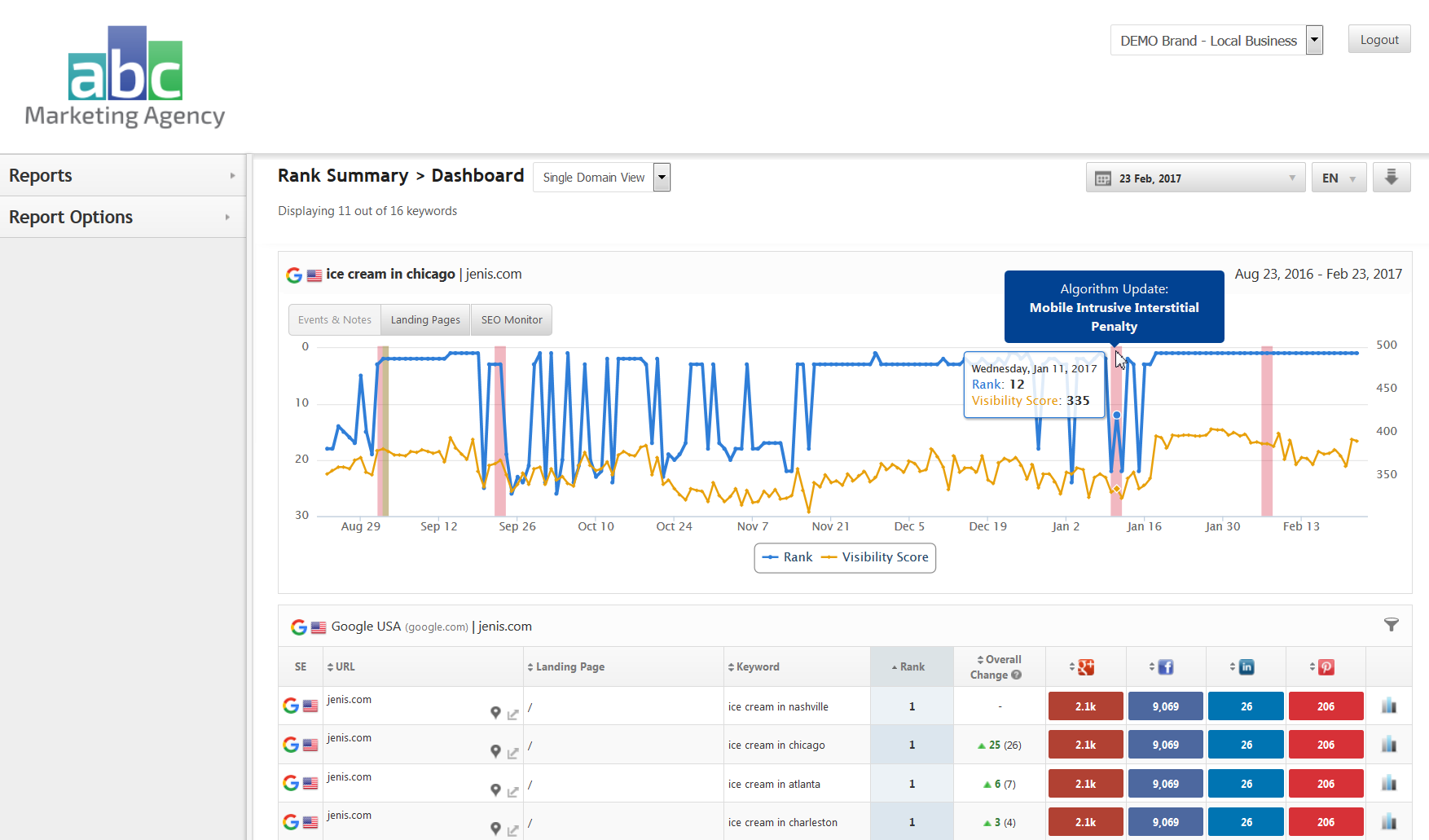Sort by Facebook column icon
Screen dimensions: 1429x840
[1165, 667]
